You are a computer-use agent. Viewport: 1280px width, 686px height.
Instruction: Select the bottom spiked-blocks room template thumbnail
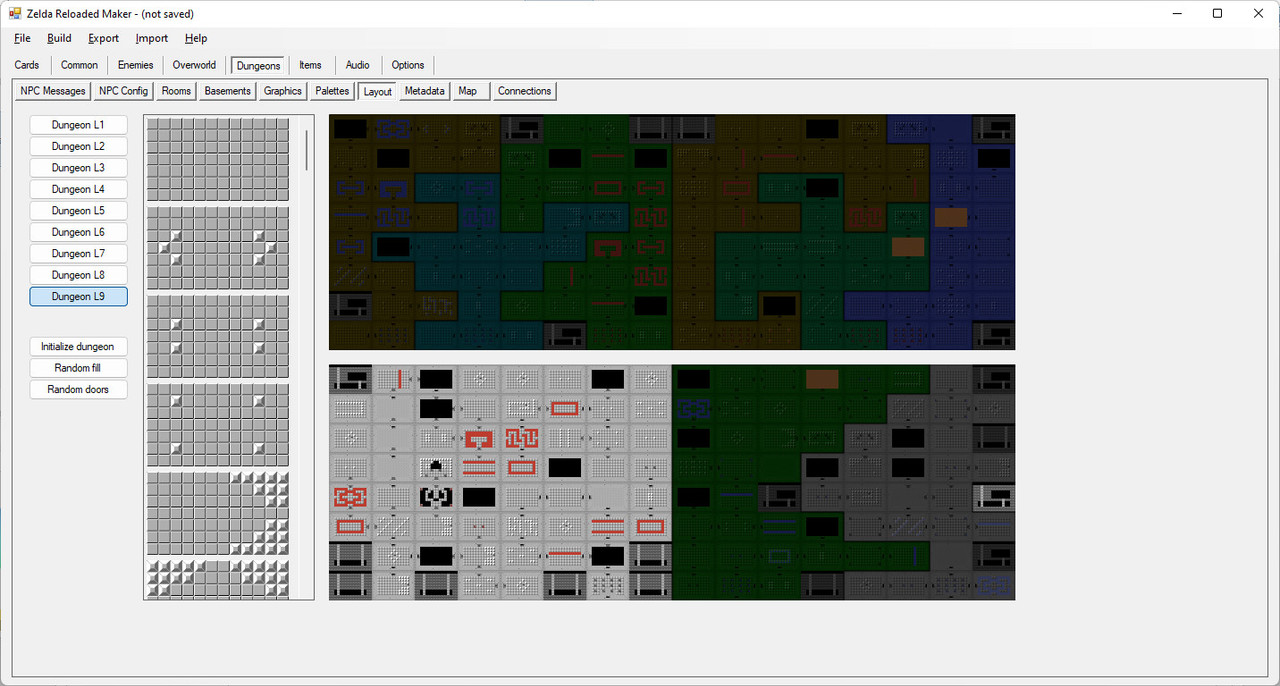[x=218, y=579]
